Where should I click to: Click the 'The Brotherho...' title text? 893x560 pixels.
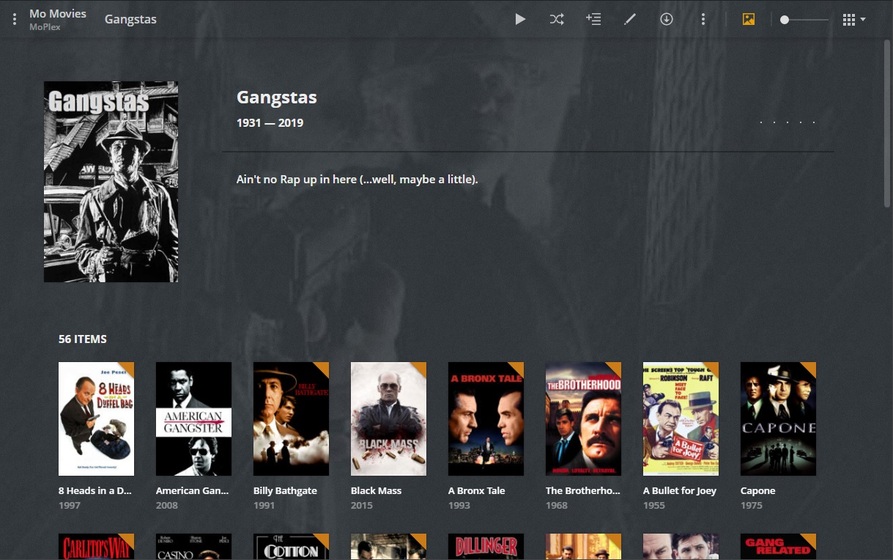click(x=583, y=490)
